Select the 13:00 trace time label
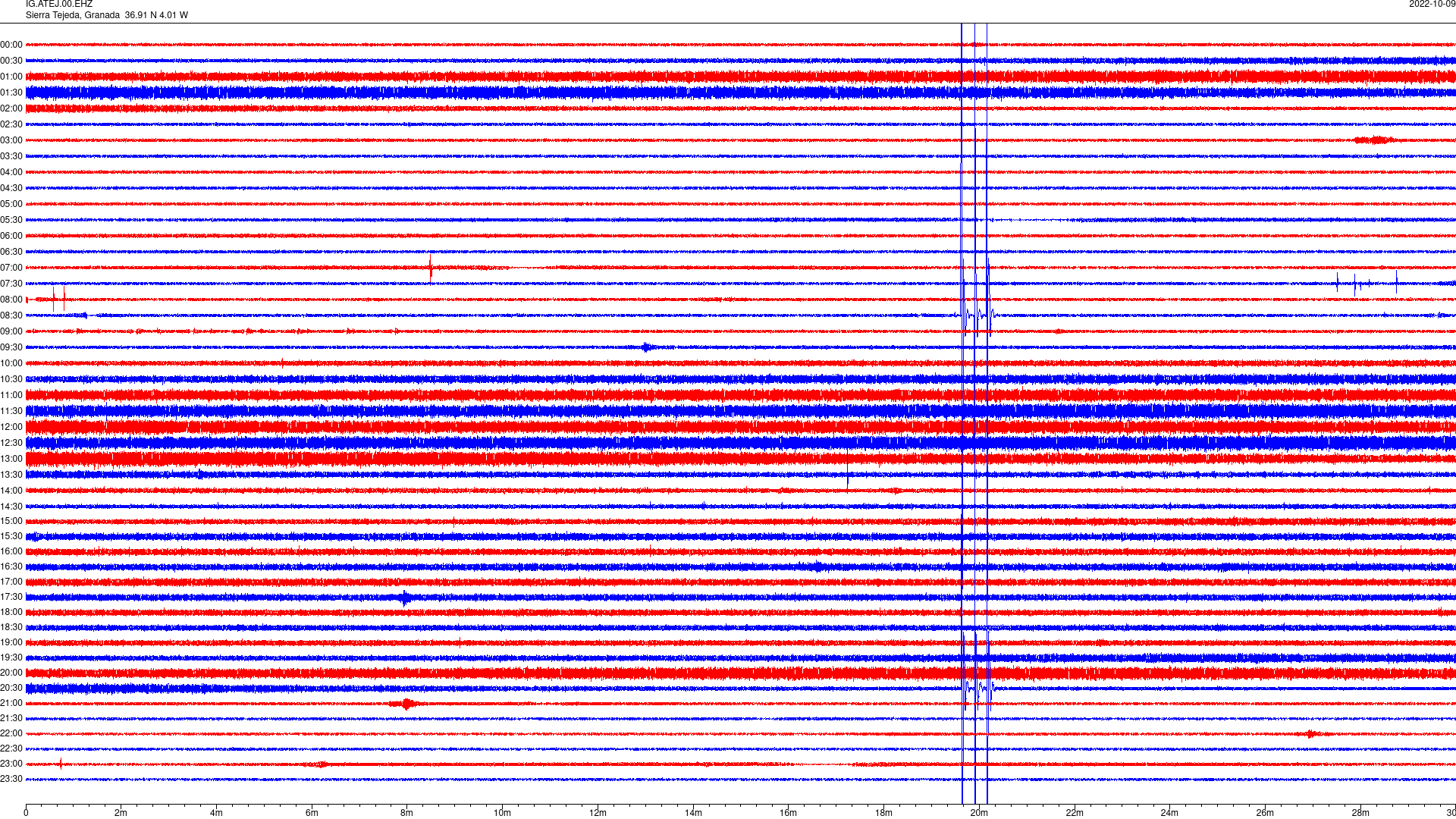Image resolution: width=1456 pixels, height=819 pixels. tap(11, 459)
